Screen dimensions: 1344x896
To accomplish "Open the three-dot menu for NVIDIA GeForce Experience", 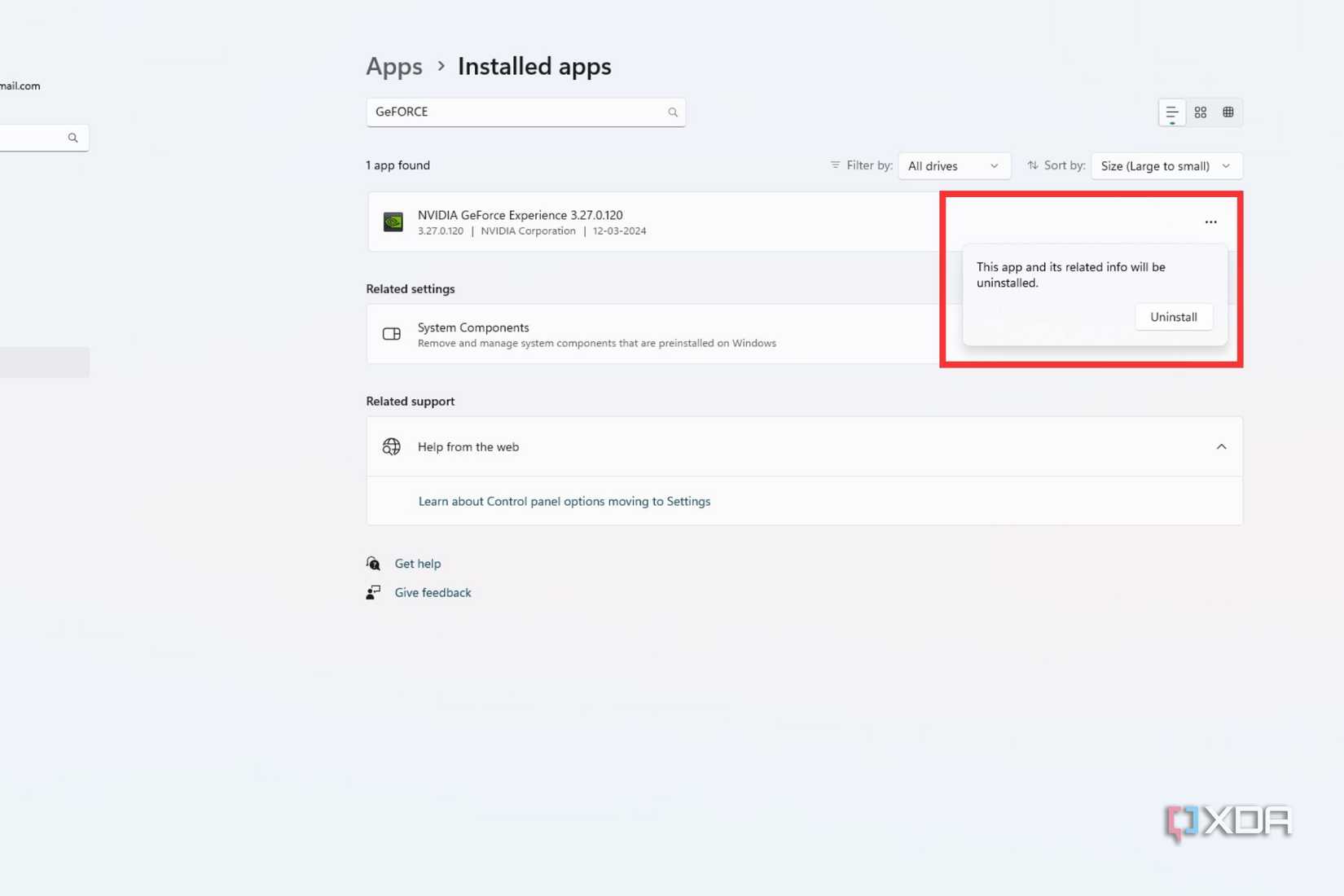I will click(x=1211, y=222).
